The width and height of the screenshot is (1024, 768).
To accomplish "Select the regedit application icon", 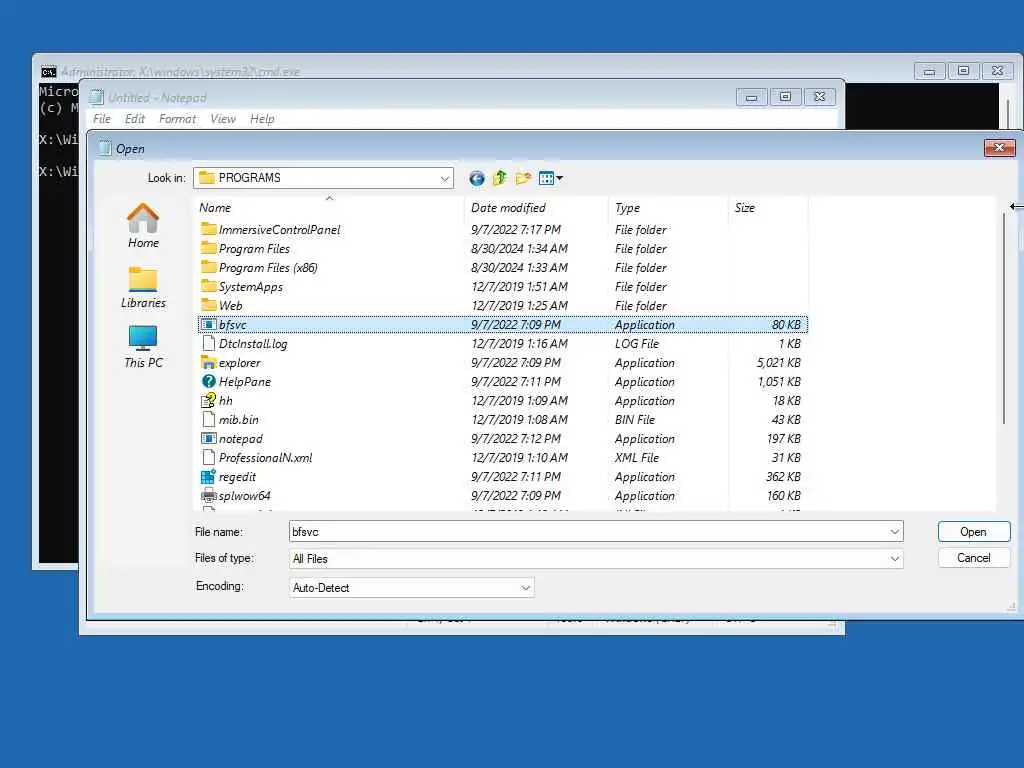I will point(208,477).
